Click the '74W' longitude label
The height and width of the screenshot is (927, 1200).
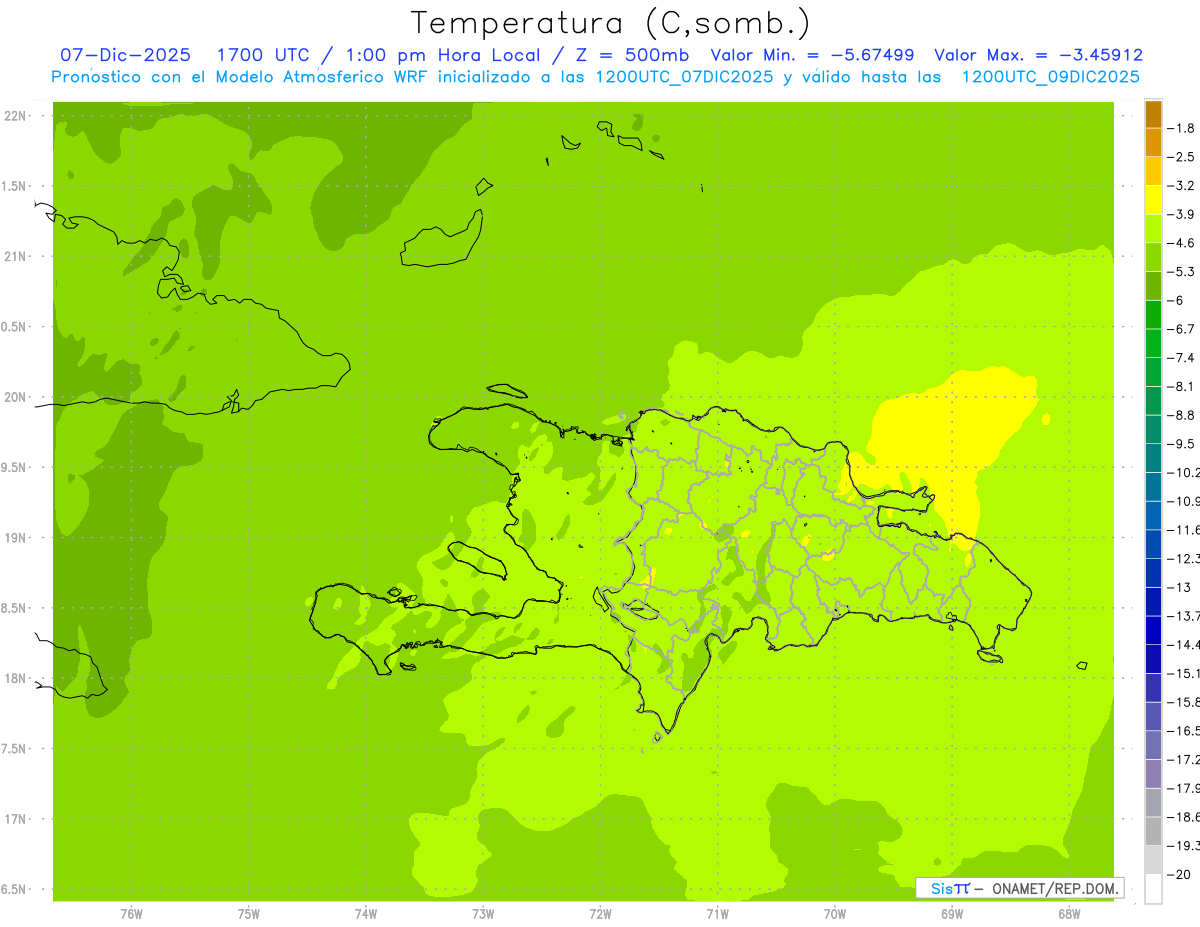366,913
